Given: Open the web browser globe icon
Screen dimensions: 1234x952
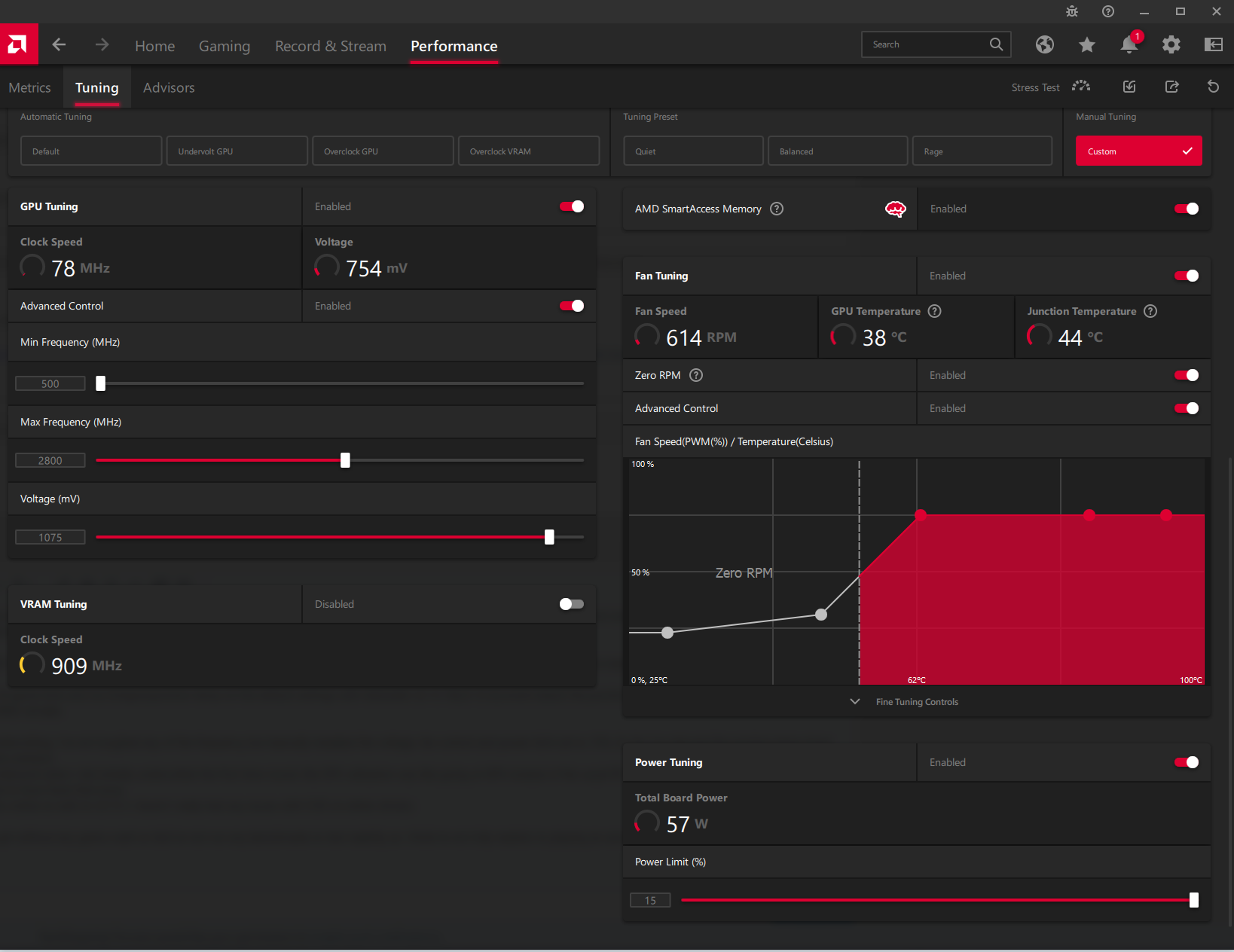Looking at the screenshot, I should (1044, 44).
